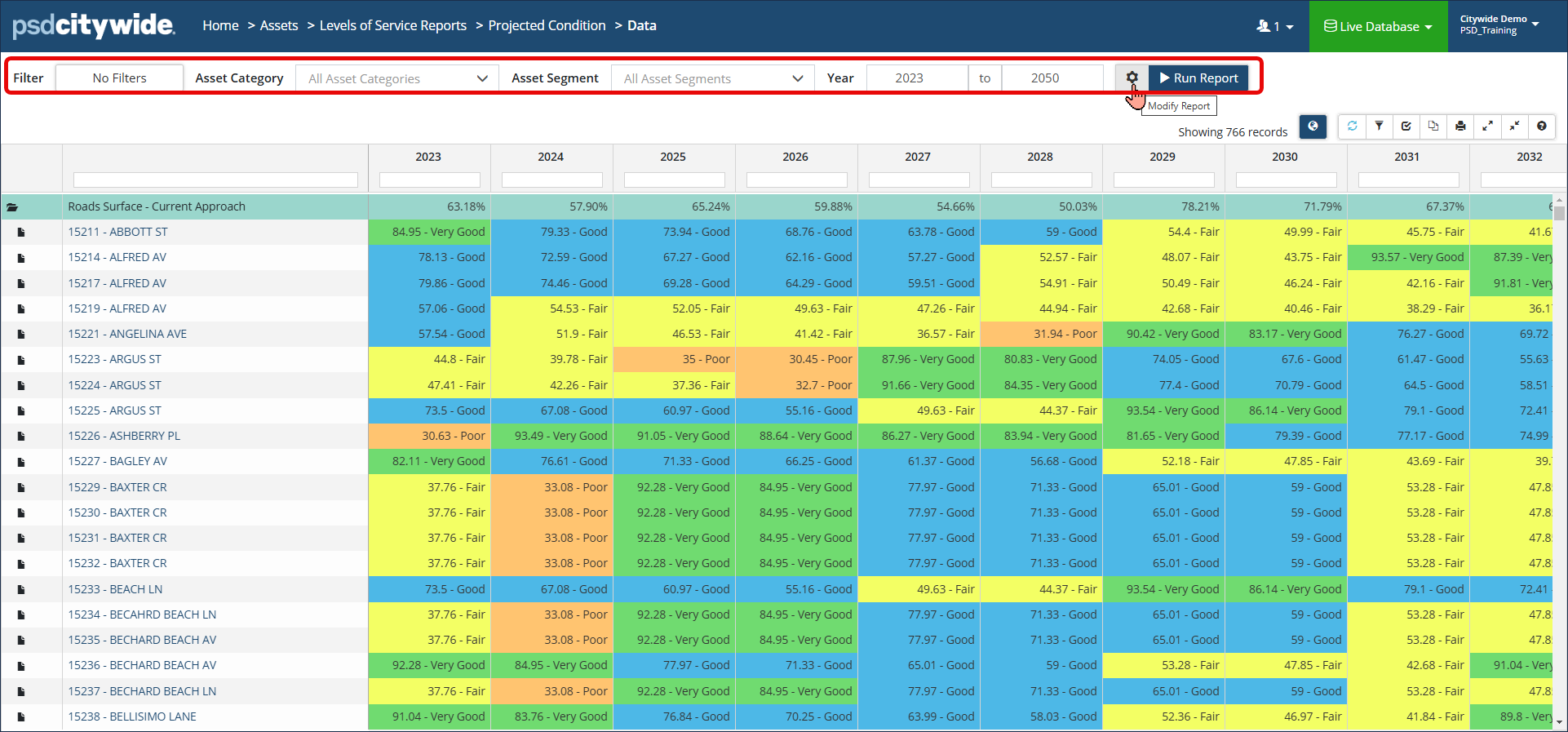The image size is (1568, 732).
Task: Open the 15211 - ABBOTT ST asset link
Action: (117, 232)
